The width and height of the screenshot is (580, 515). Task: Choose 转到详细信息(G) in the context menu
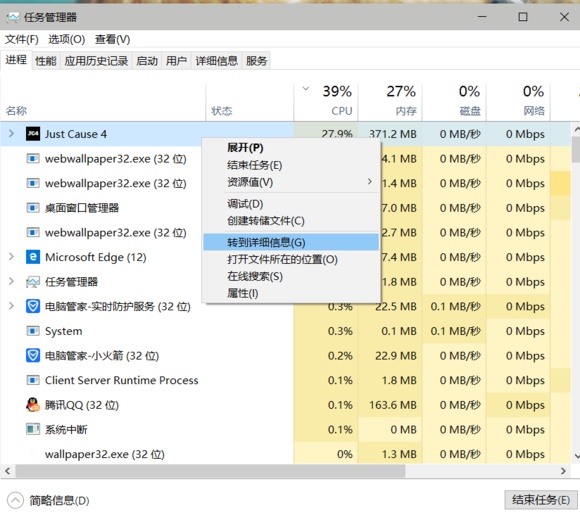[291, 242]
